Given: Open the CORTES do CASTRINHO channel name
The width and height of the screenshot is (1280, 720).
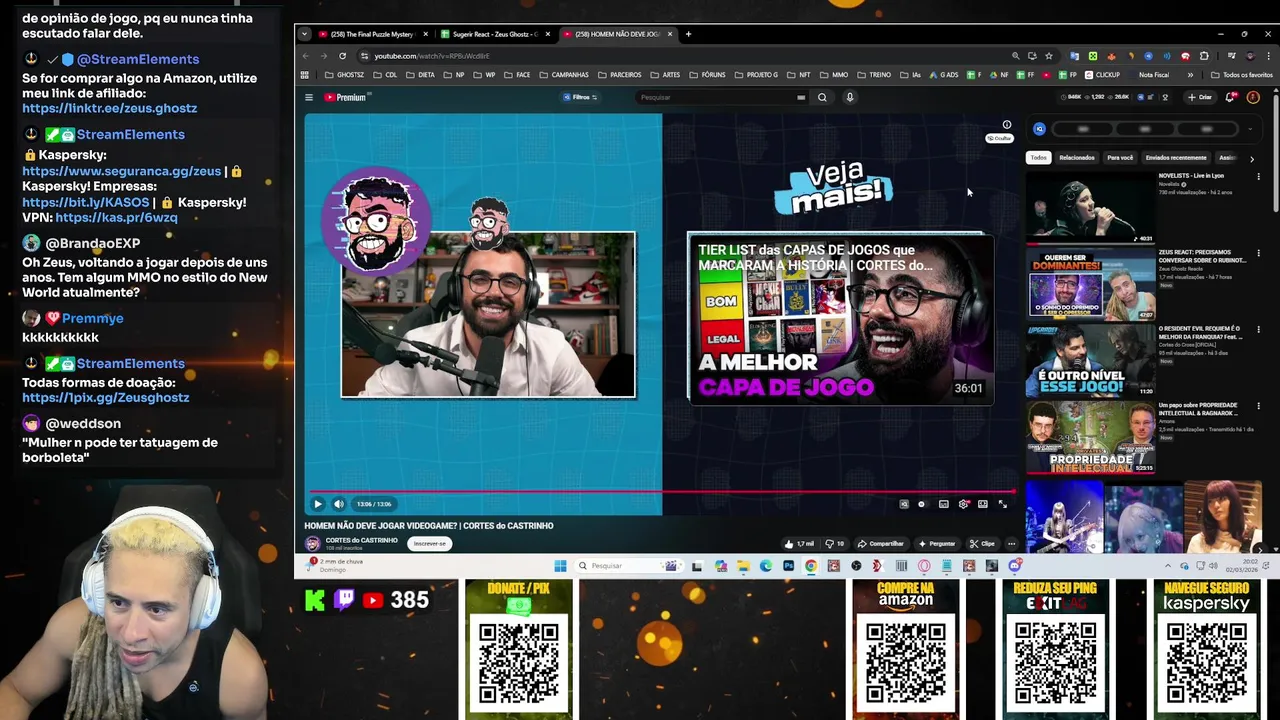Looking at the screenshot, I should point(361,540).
